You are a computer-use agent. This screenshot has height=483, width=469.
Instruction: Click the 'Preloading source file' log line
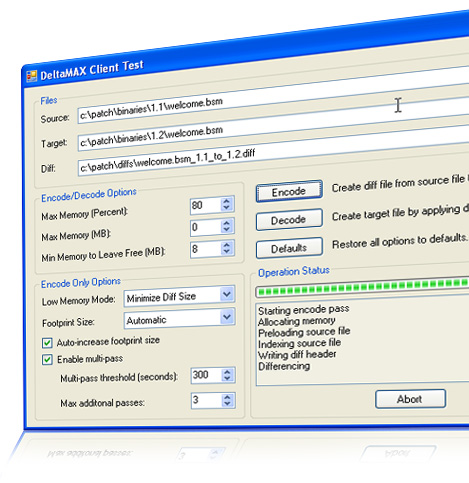coord(304,332)
